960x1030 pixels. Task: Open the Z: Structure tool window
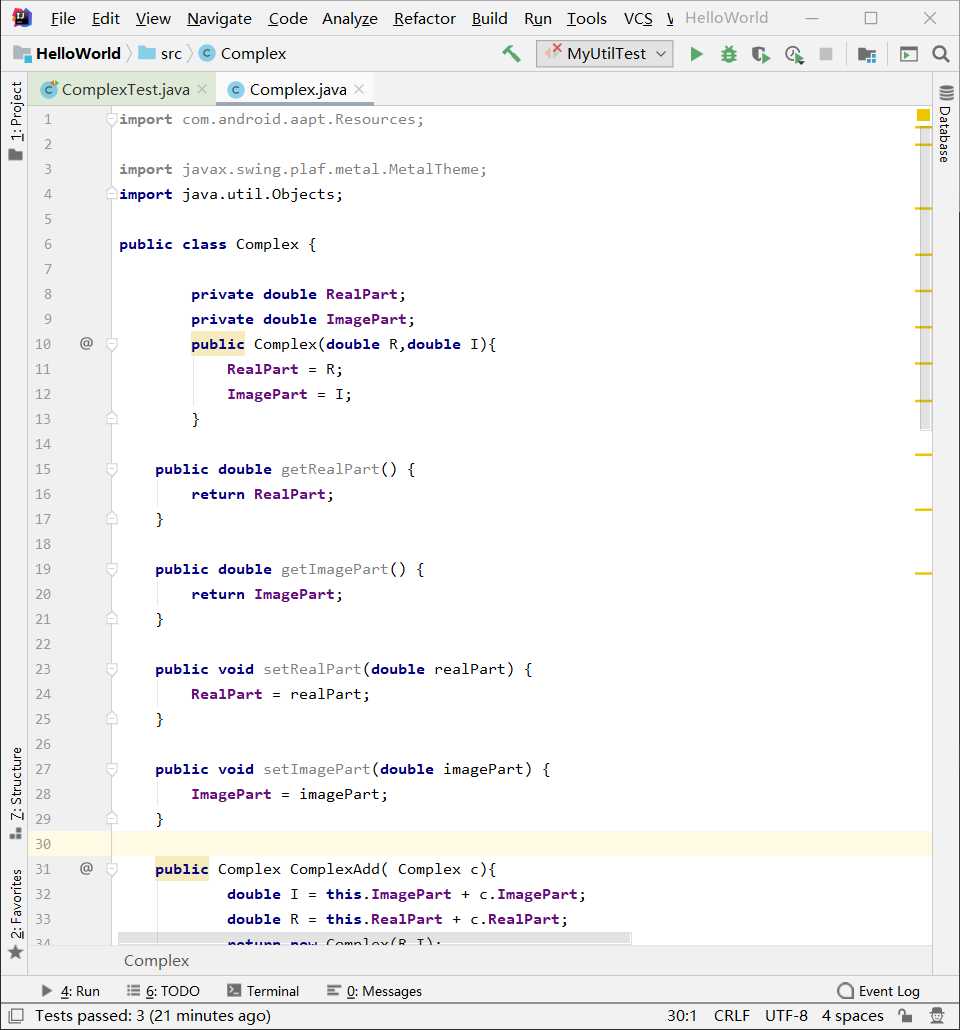click(16, 792)
